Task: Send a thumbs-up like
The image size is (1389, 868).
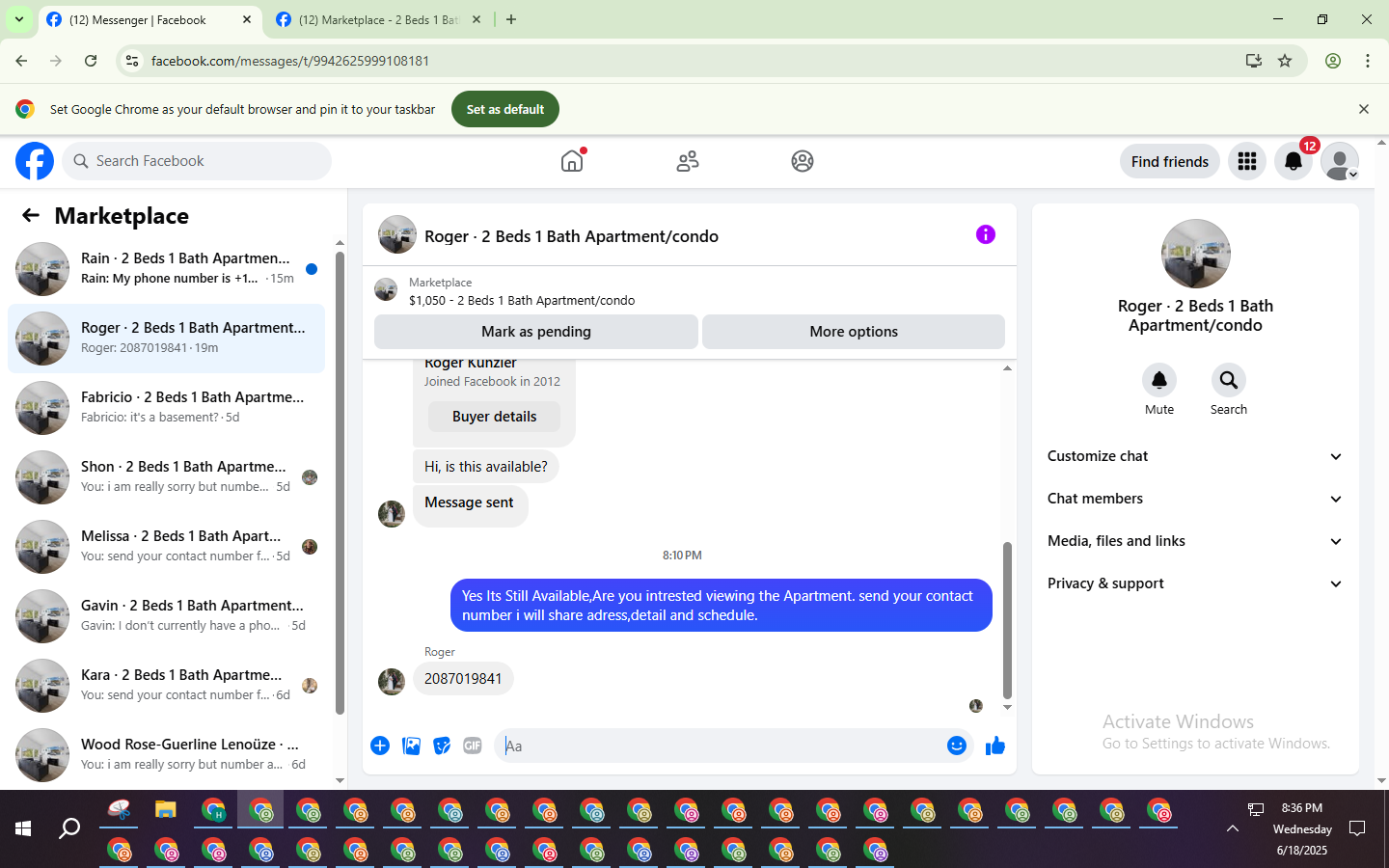Action: click(x=995, y=746)
